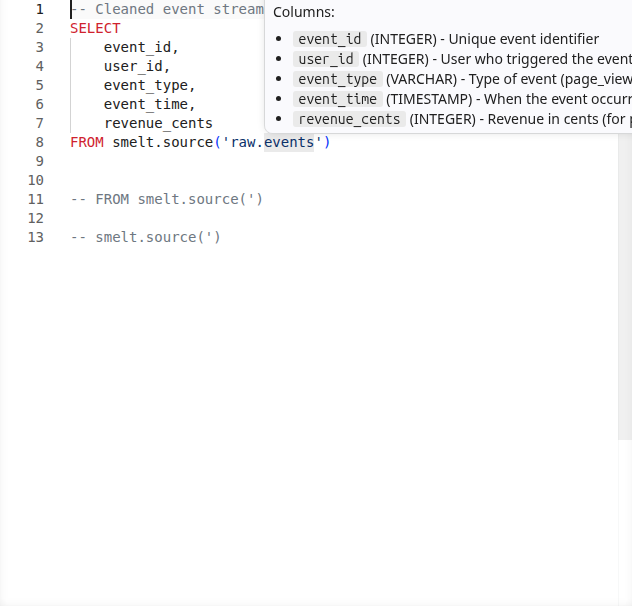632x606 pixels.
Task: Click comment '-- smelt.source(')' on line 13
Action: [146, 237]
